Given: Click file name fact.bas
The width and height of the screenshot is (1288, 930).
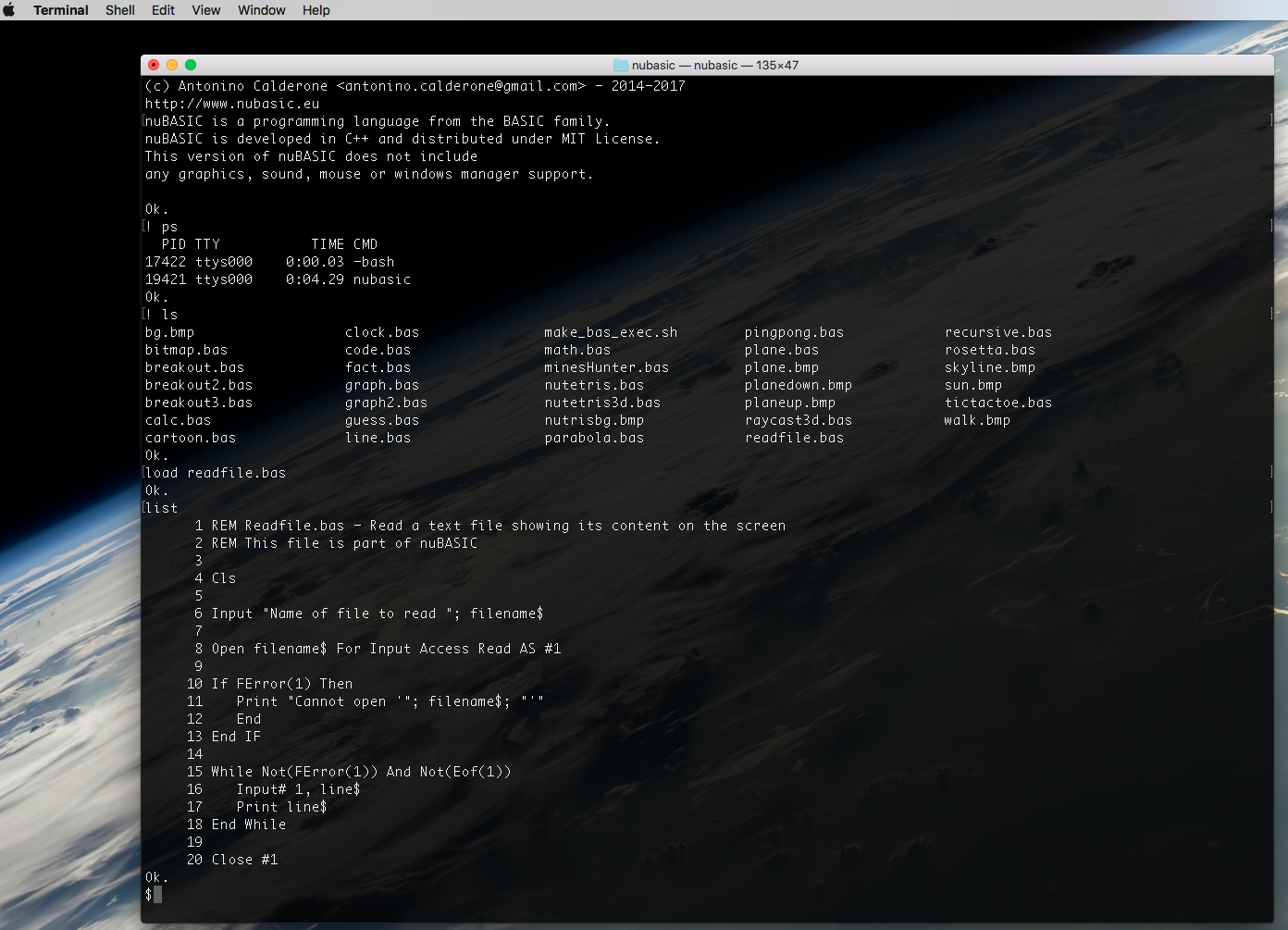Looking at the screenshot, I should [x=378, y=367].
